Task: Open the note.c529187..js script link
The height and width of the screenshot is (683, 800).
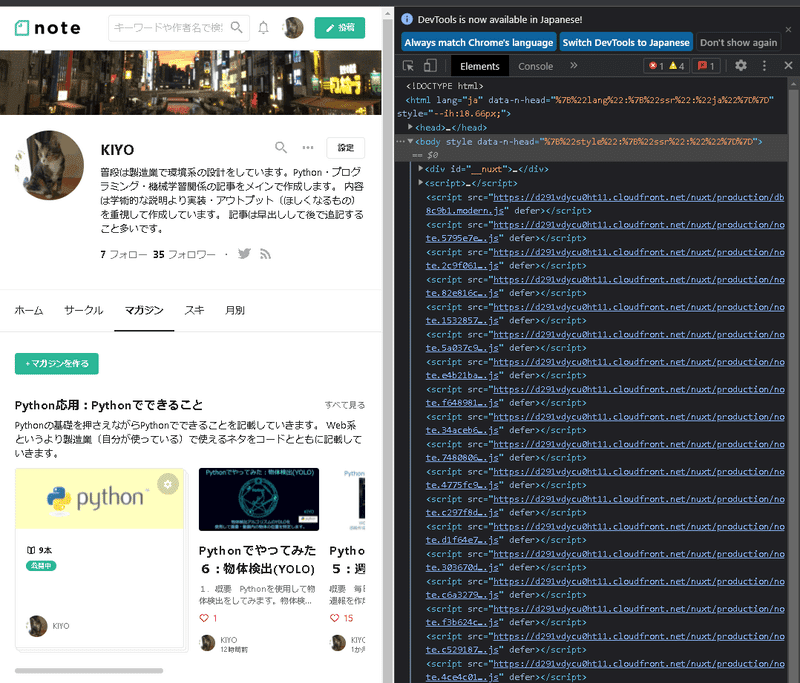Action: click(x=605, y=643)
